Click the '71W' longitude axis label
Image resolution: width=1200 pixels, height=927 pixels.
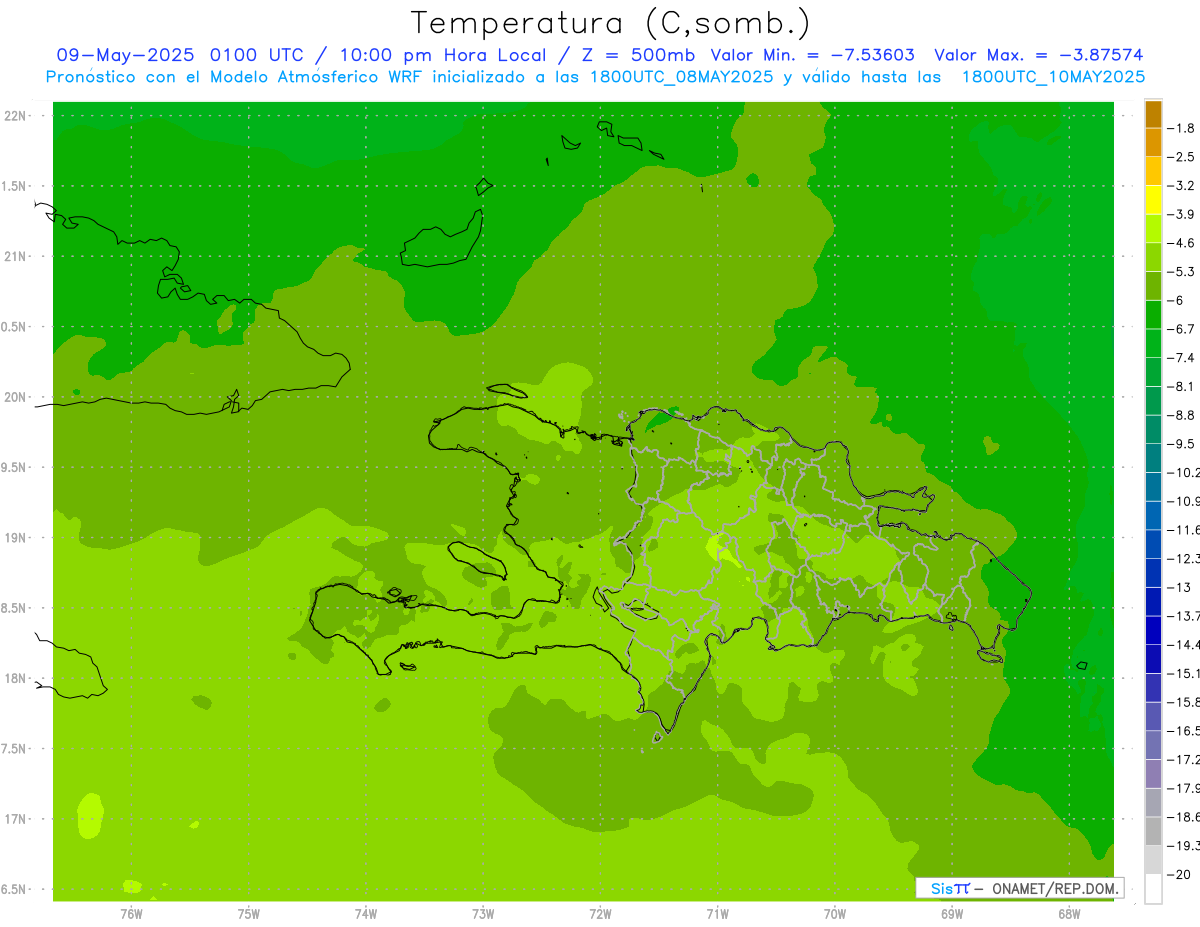tap(717, 914)
